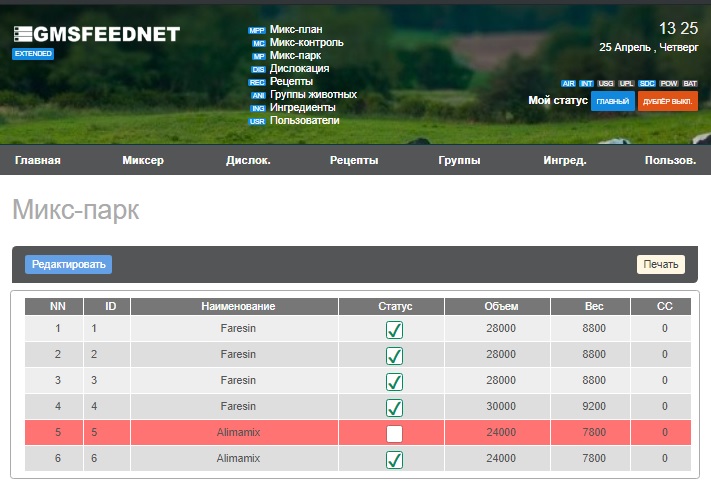The image size is (711, 490).
Task: Click the Редактировать button
Action: [68, 264]
